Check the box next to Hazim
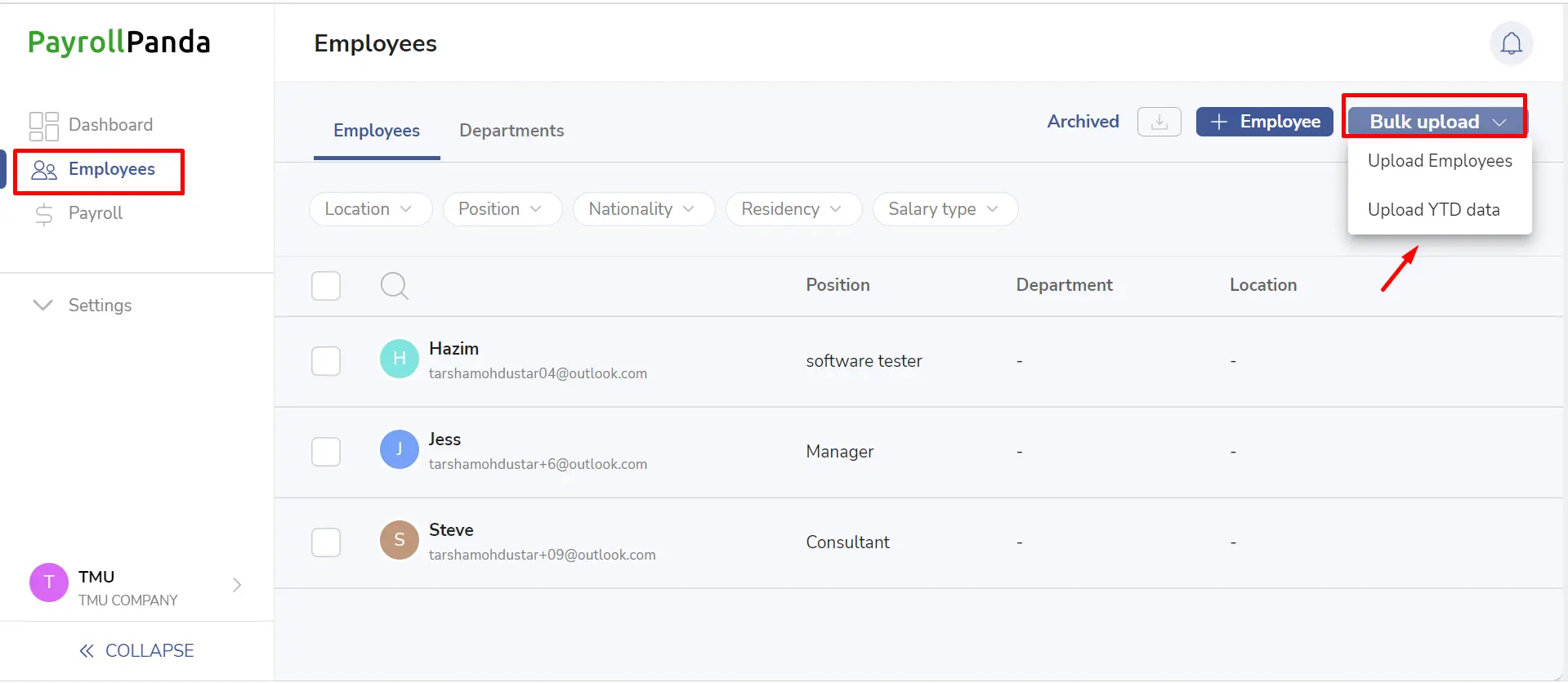The width and height of the screenshot is (1568, 683). click(x=326, y=361)
